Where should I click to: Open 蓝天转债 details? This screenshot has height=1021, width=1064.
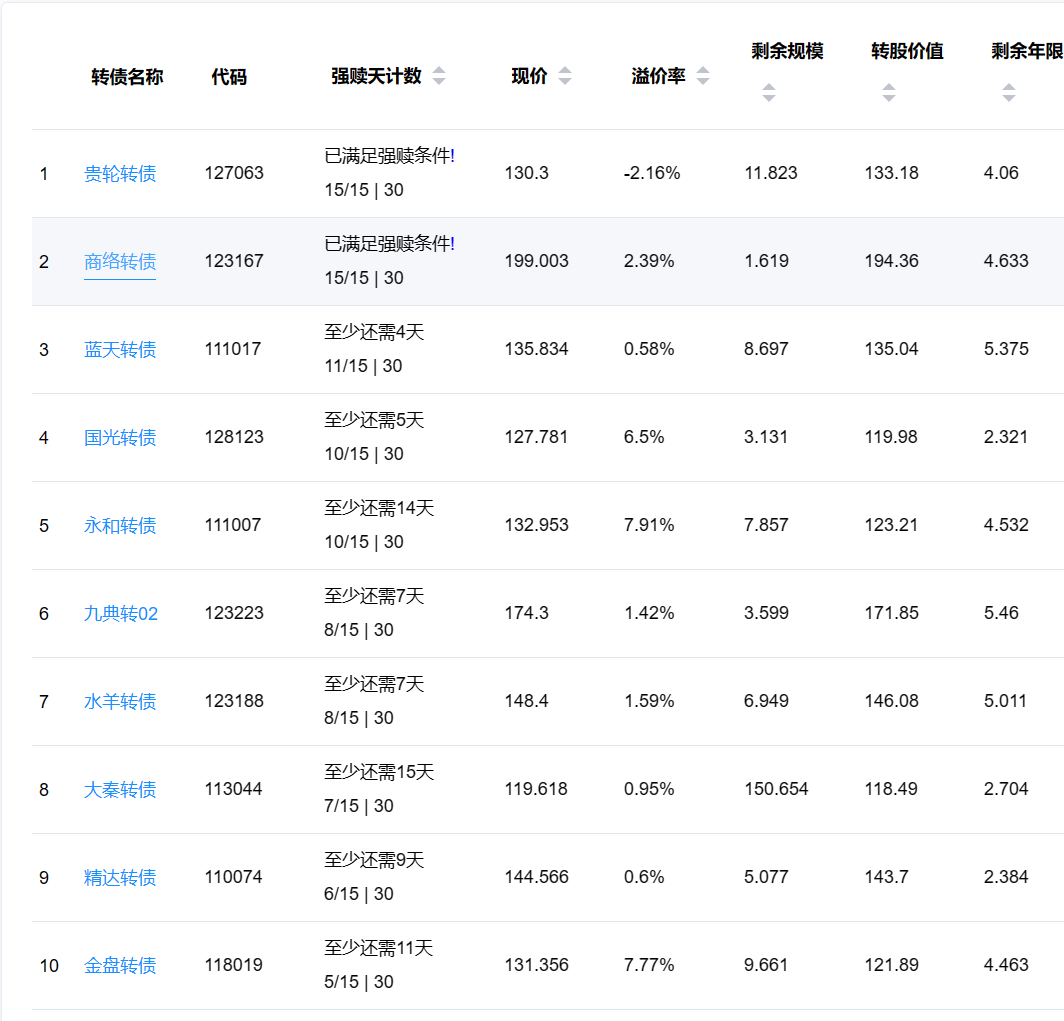[x=120, y=350]
